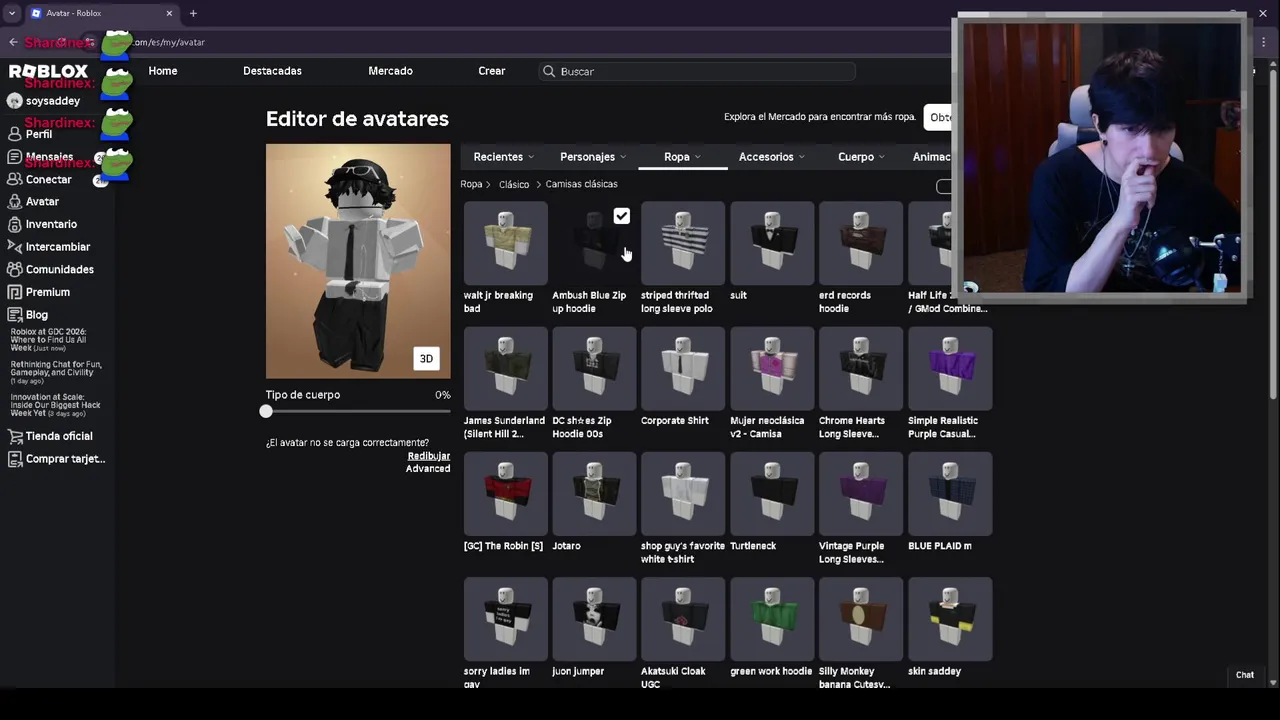
Task: Click the avatar preview image
Action: coord(358,261)
